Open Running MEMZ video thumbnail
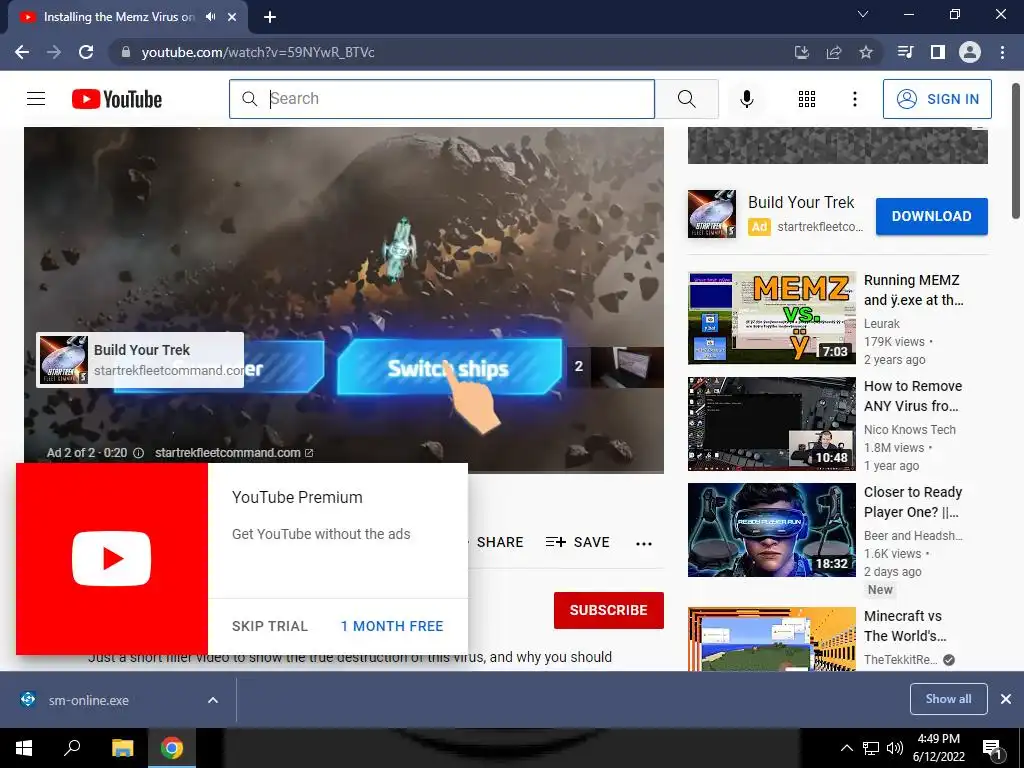 [x=772, y=318]
